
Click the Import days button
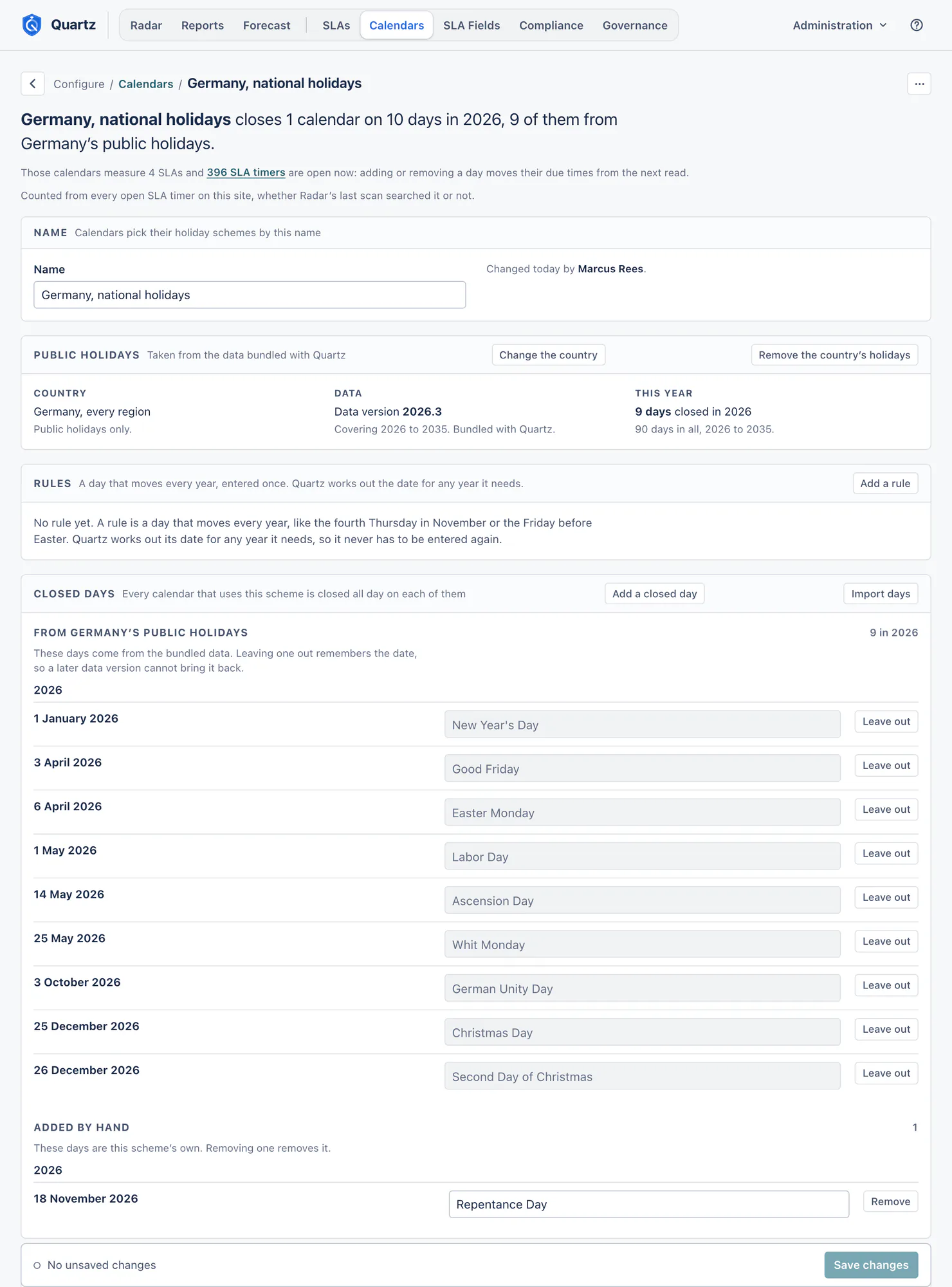pyautogui.click(x=881, y=594)
